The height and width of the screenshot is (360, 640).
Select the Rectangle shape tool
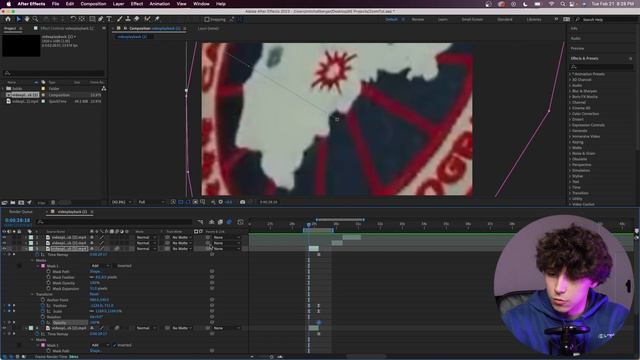click(x=92, y=19)
